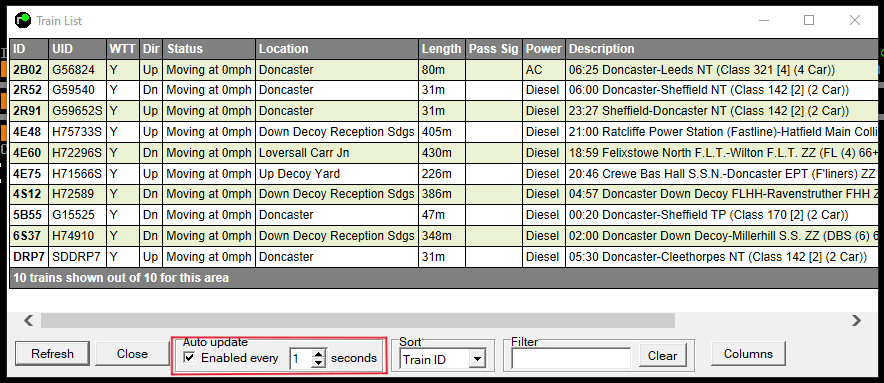Click the horizontal scrollbar right arrow
Image resolution: width=884 pixels, height=383 pixels.
[x=857, y=321]
